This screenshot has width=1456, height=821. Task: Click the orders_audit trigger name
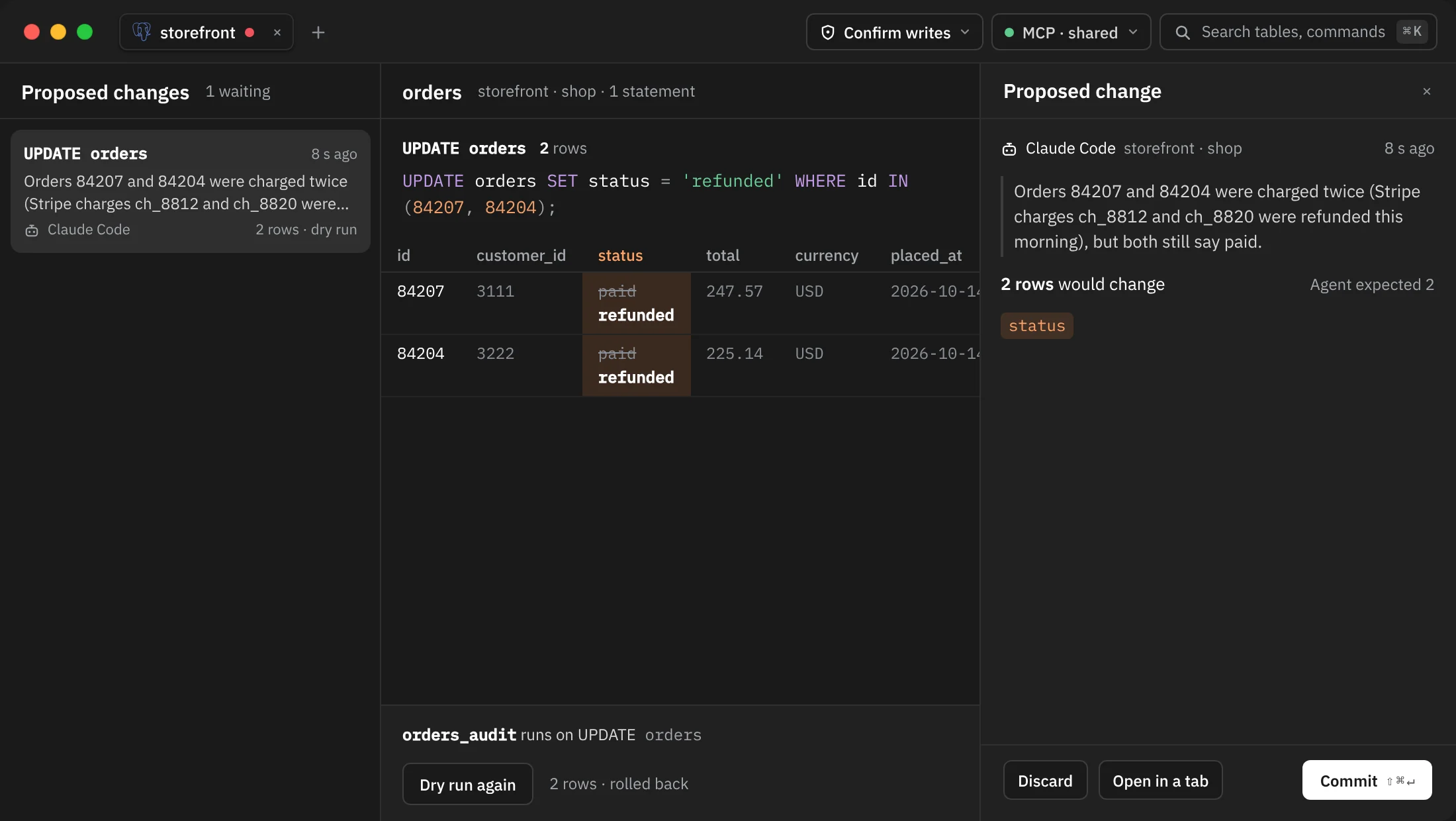(x=459, y=735)
